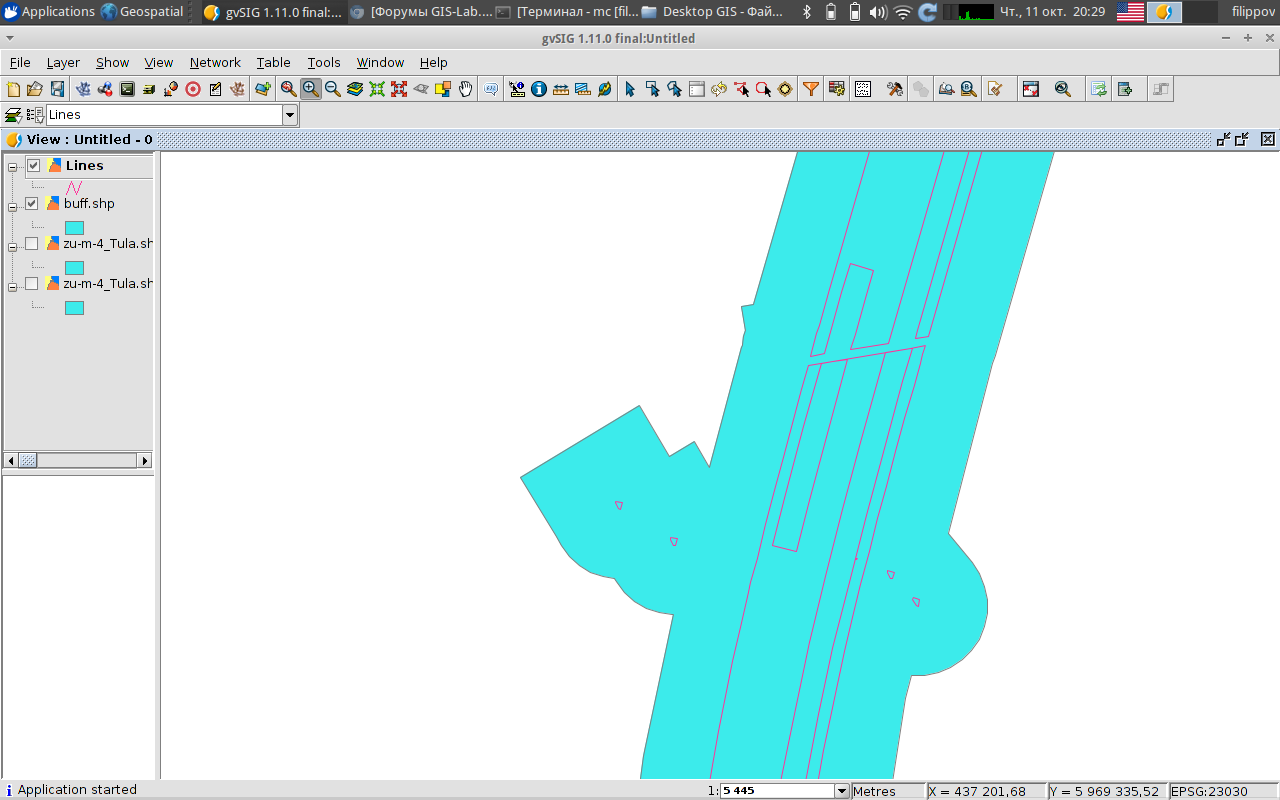Open the Network menu
The width and height of the screenshot is (1280, 800).
click(215, 62)
